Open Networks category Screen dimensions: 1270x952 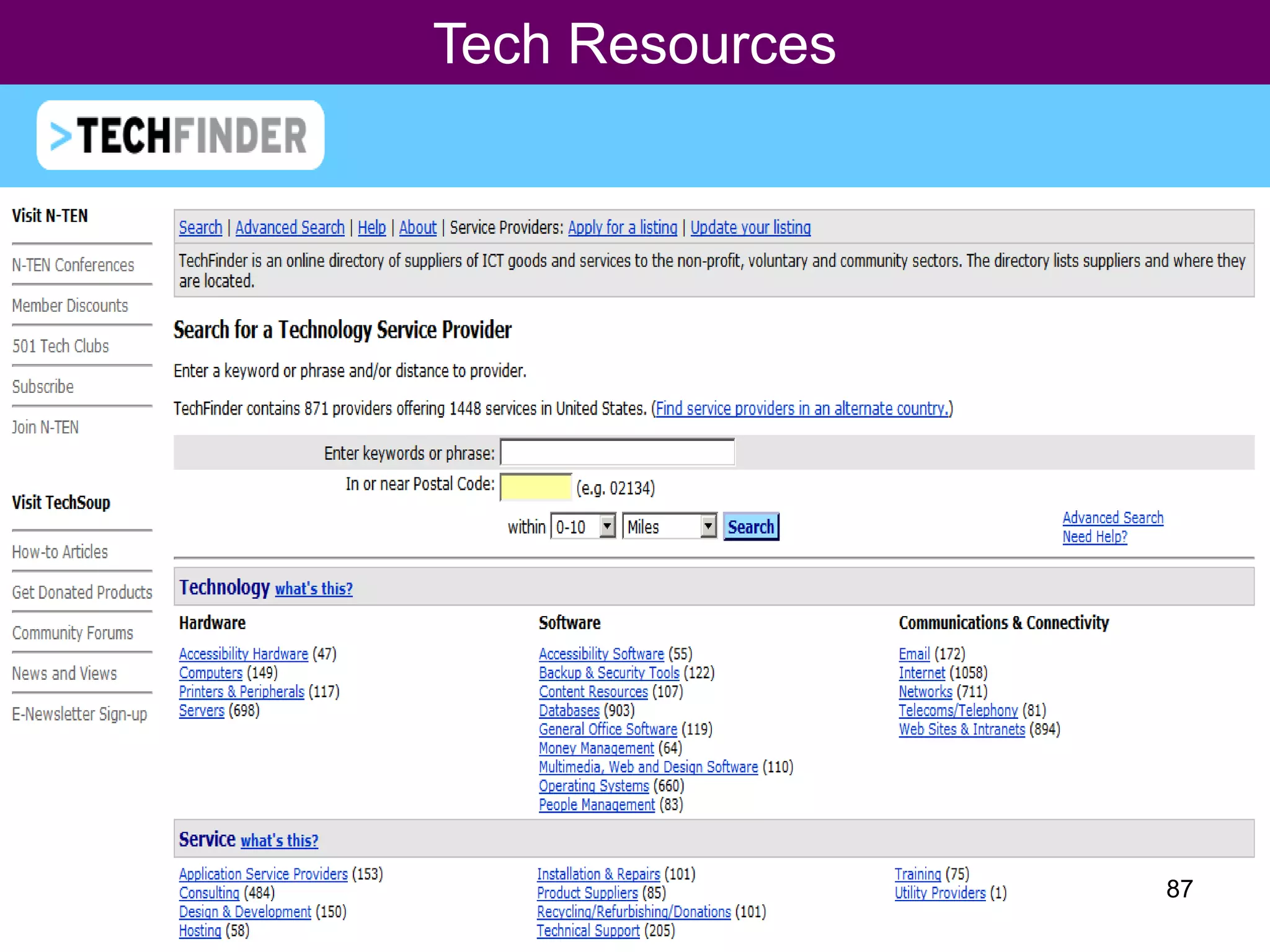(x=925, y=692)
